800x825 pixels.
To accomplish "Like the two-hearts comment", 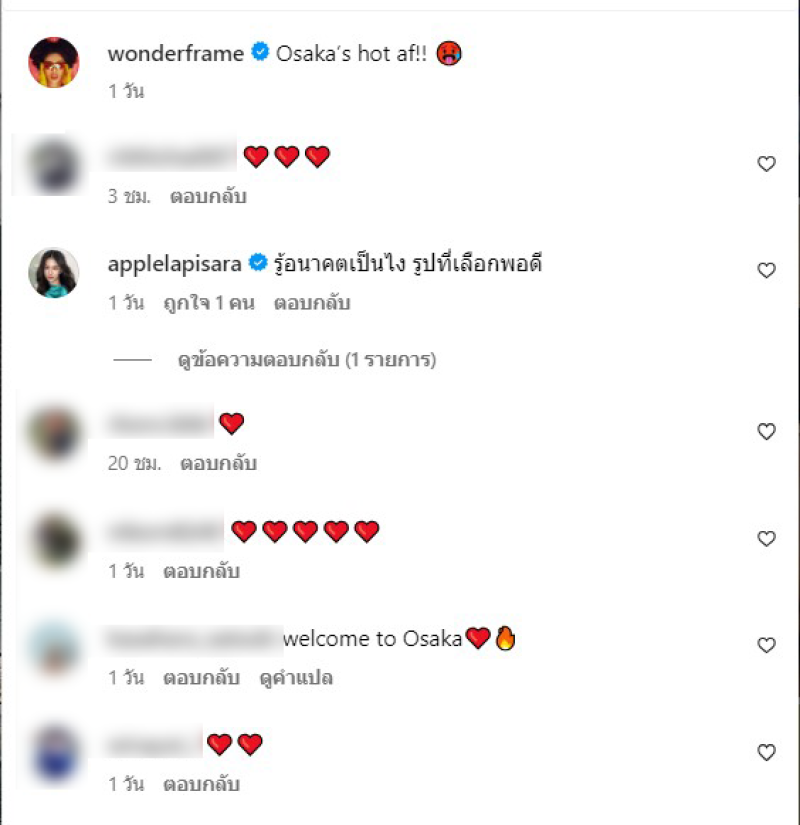I will pyautogui.click(x=766, y=752).
